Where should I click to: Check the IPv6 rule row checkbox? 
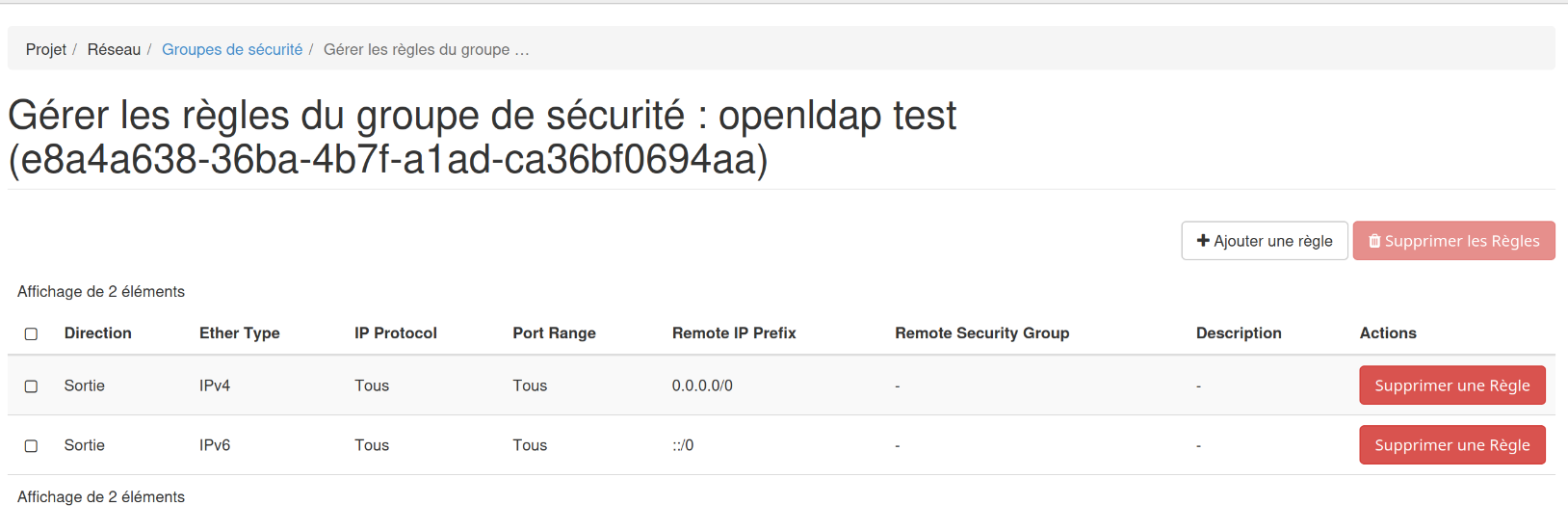[31, 446]
